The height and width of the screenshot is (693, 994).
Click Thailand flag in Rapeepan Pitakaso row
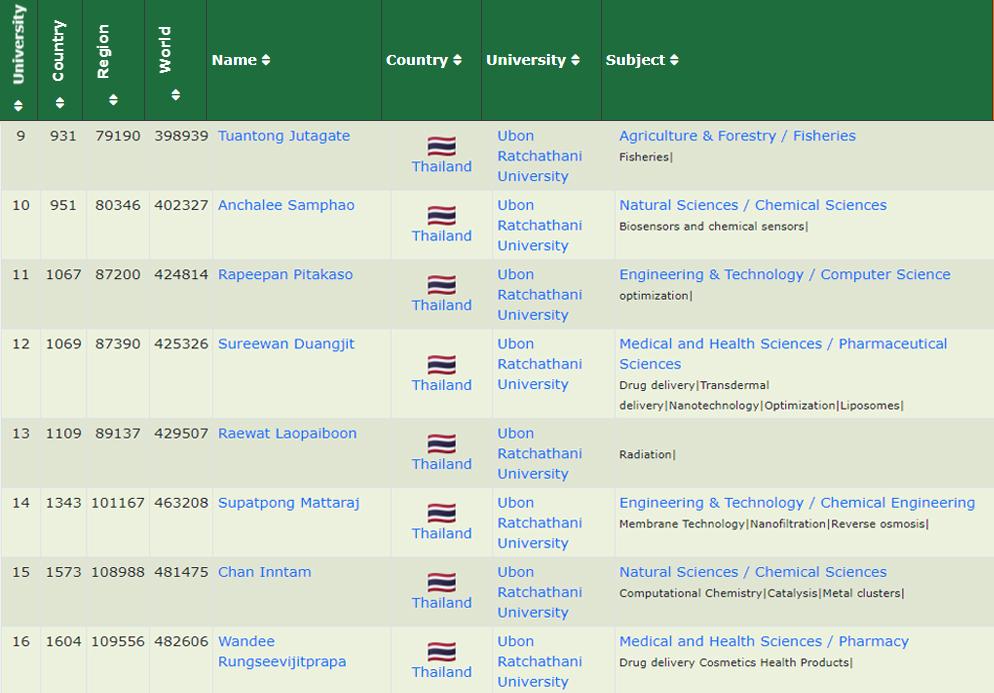click(441, 284)
